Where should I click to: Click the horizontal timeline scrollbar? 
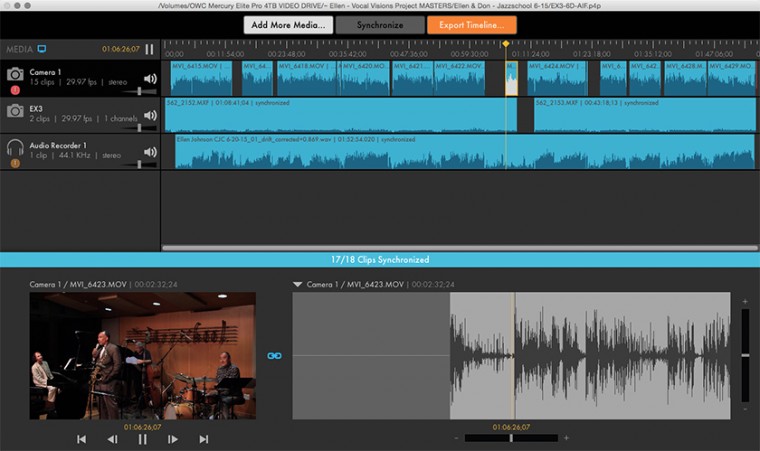[x=459, y=248]
